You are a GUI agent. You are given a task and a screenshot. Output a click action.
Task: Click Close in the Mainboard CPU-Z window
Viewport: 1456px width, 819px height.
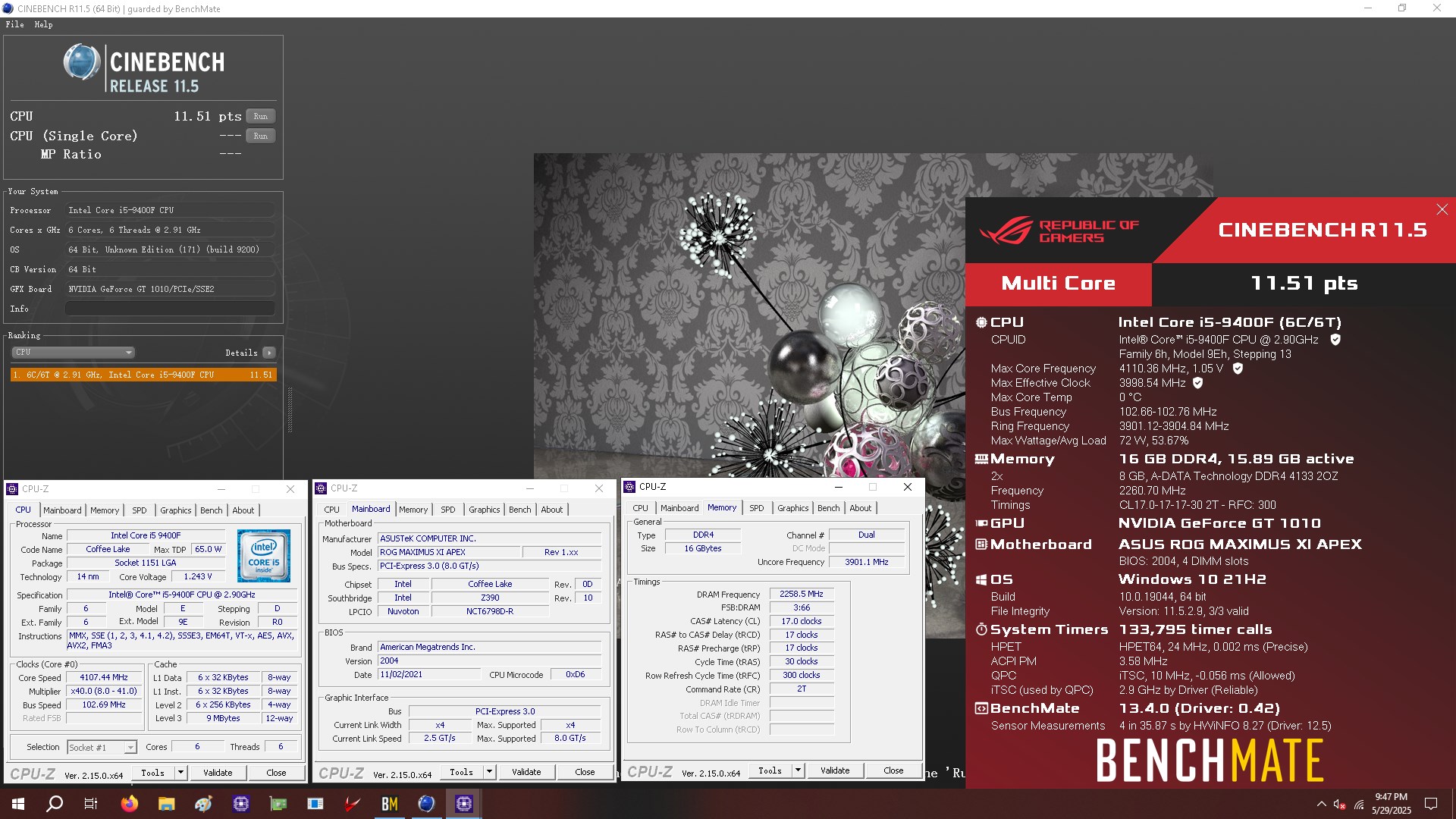click(x=585, y=772)
